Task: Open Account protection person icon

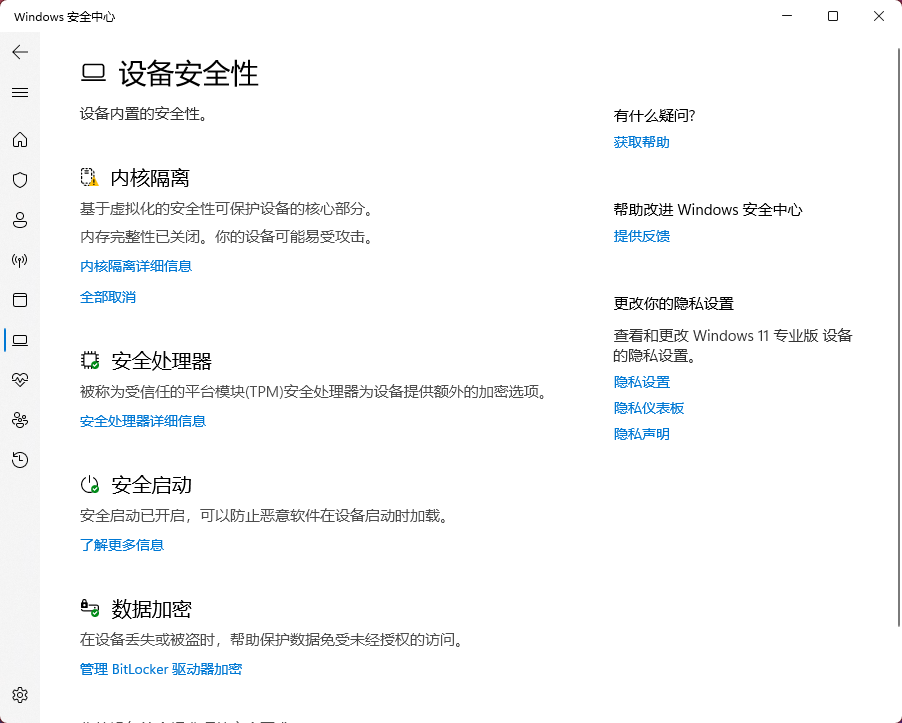Action: pyautogui.click(x=20, y=220)
